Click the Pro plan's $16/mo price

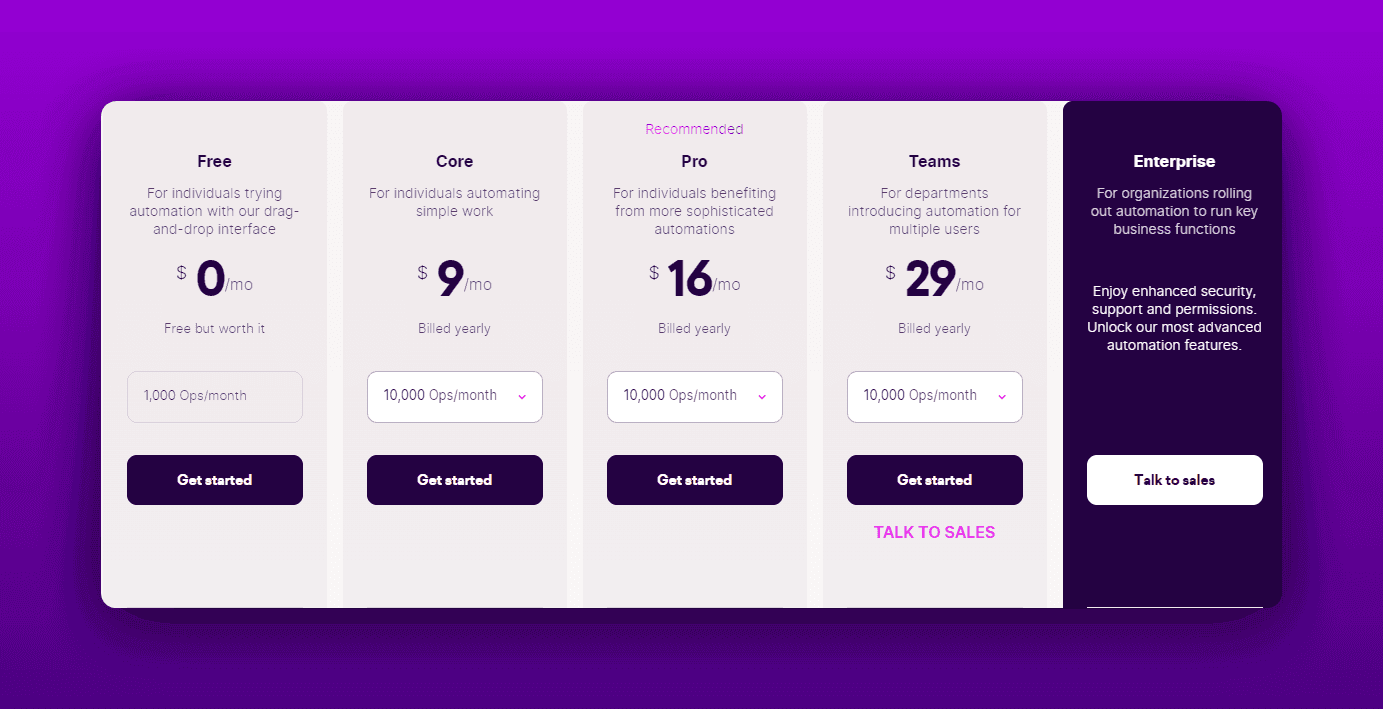[695, 279]
